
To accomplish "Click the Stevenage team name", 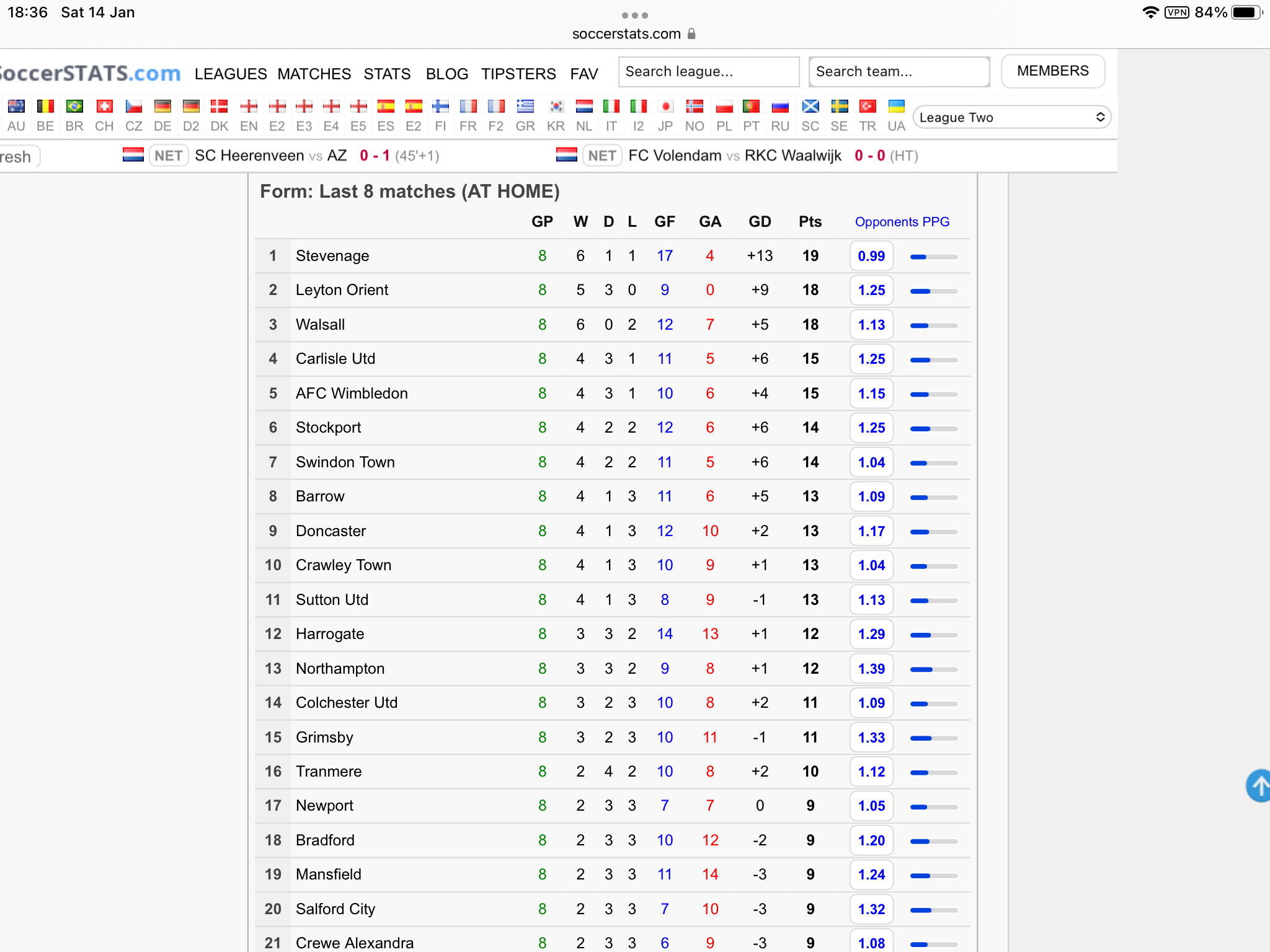I will pyautogui.click(x=332, y=256).
